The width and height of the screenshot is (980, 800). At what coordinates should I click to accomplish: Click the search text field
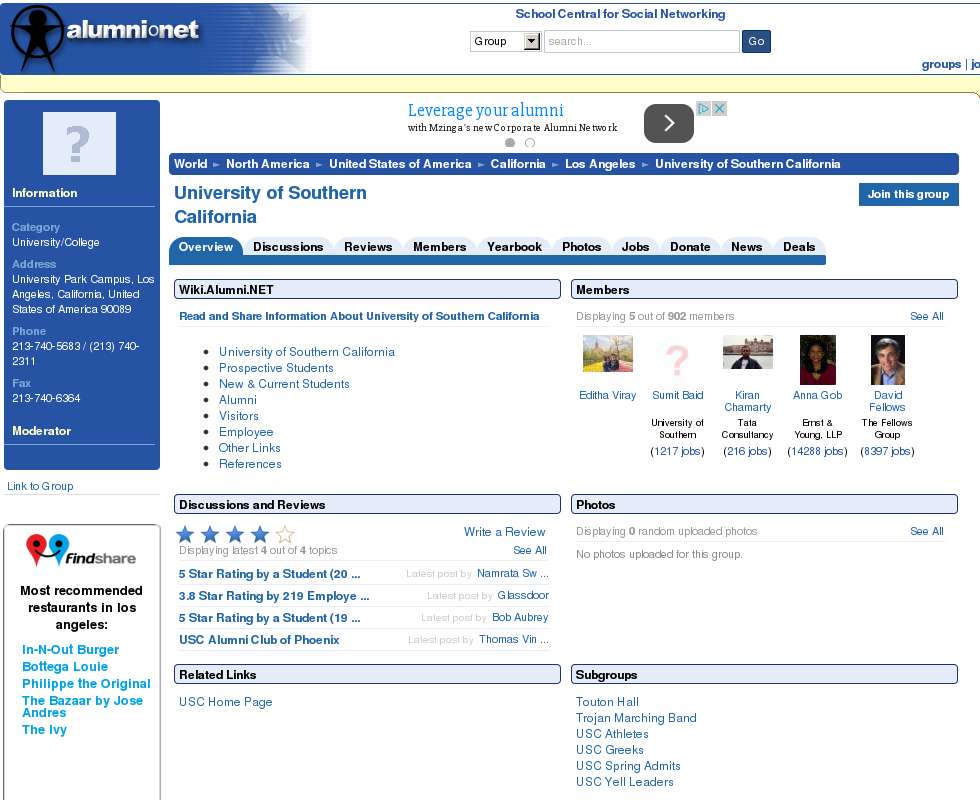pos(642,41)
